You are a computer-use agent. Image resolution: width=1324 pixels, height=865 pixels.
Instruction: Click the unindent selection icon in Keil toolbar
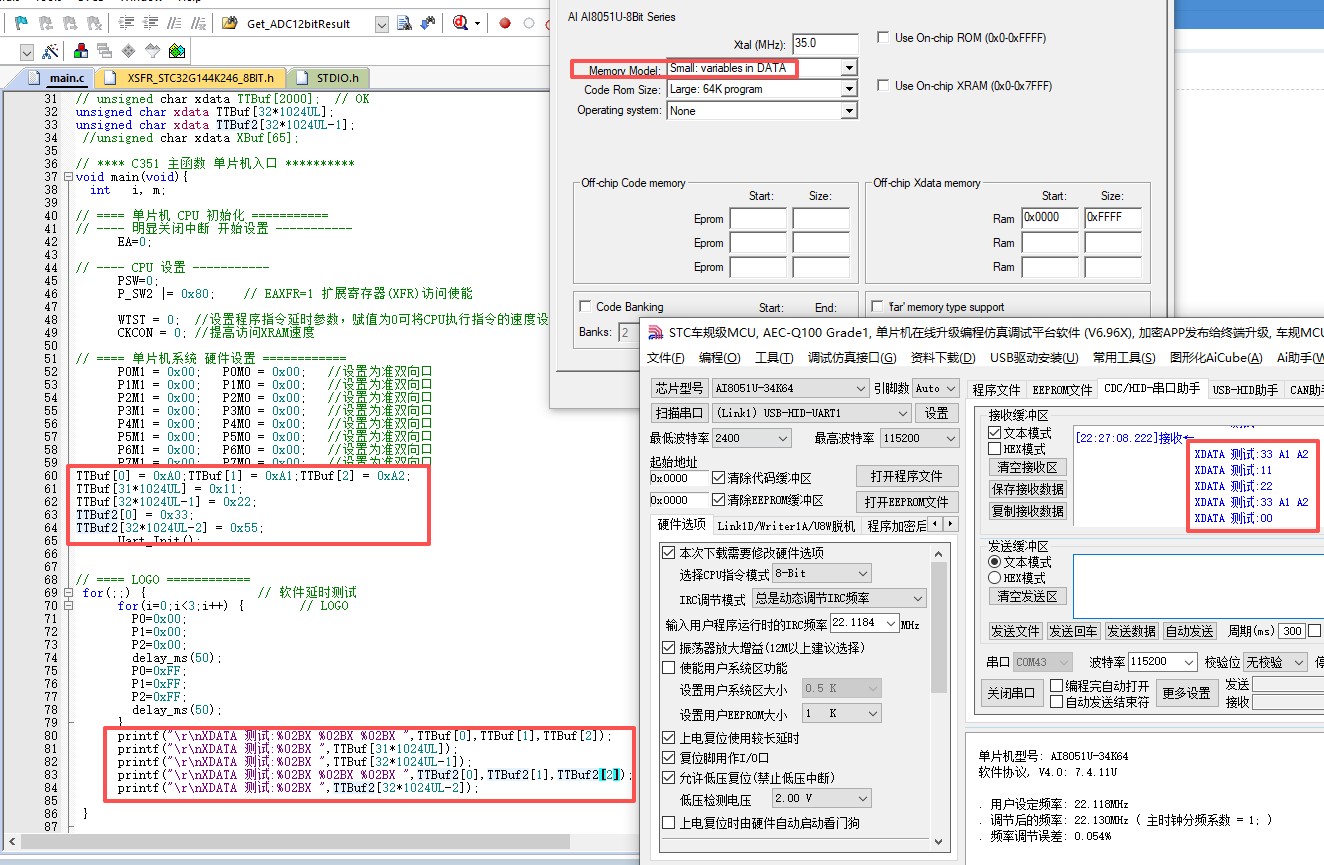click(150, 23)
